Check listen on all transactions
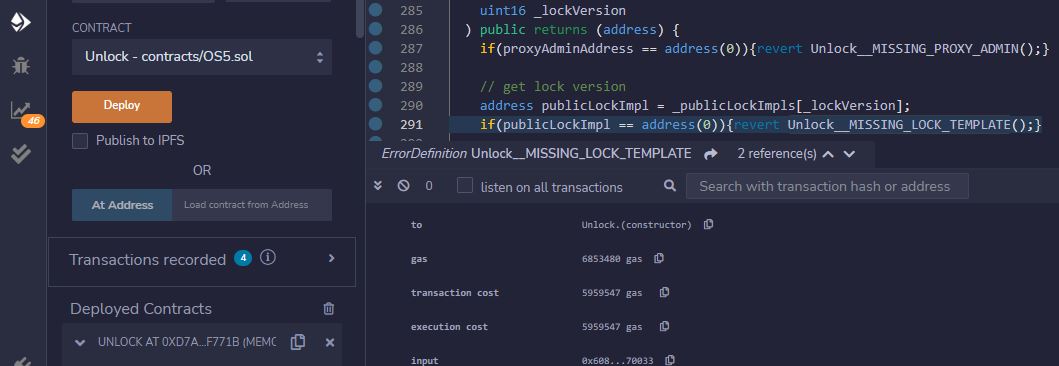 465,186
